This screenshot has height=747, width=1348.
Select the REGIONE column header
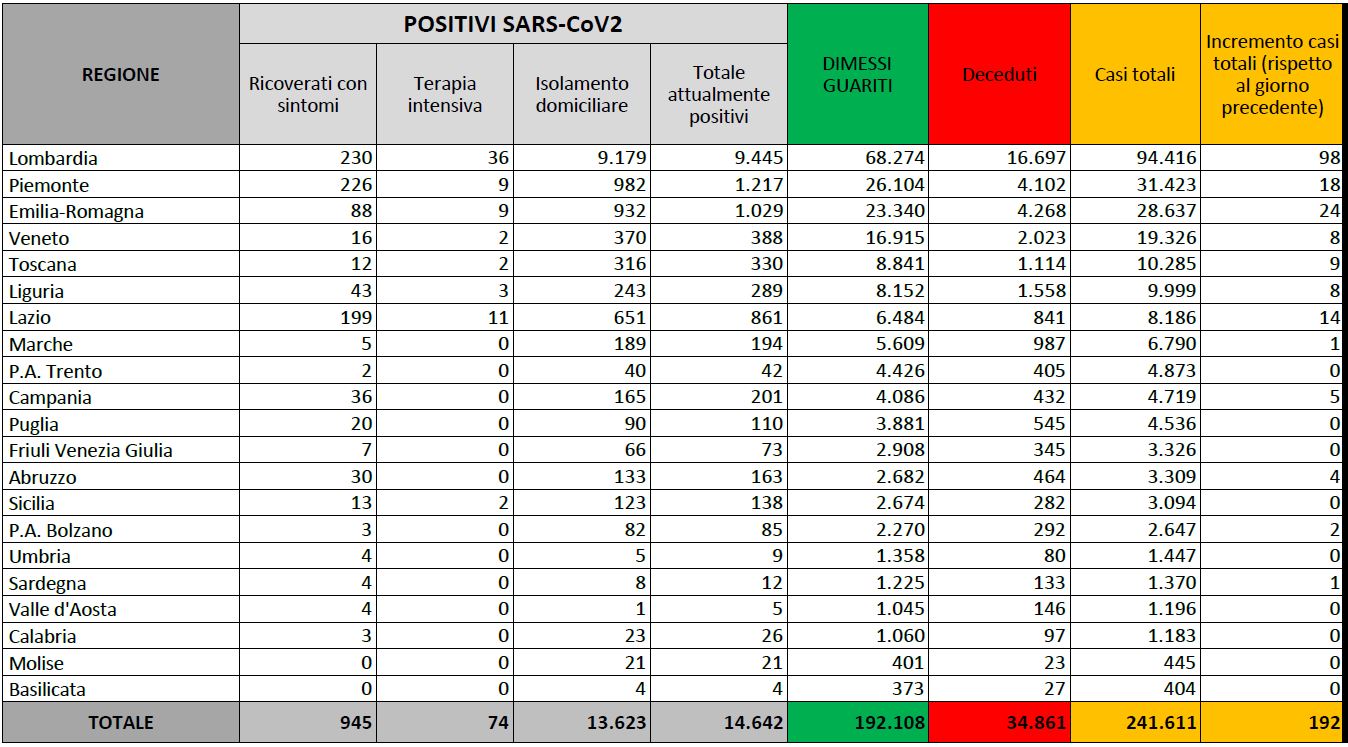coord(120,75)
